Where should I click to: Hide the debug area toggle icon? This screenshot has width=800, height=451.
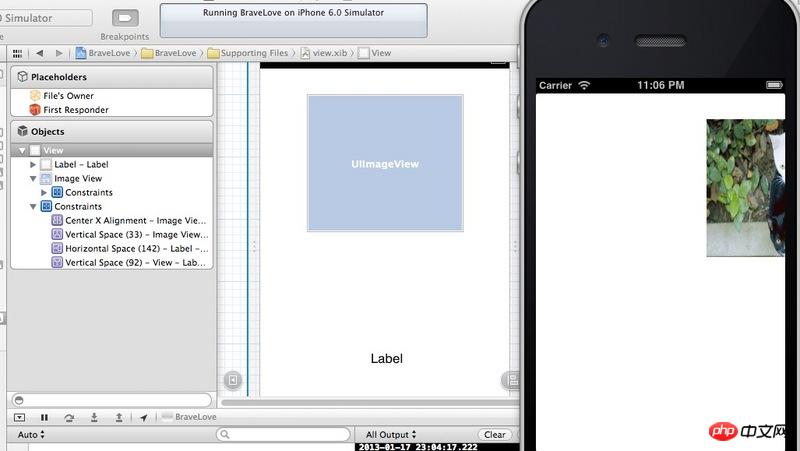(x=19, y=417)
